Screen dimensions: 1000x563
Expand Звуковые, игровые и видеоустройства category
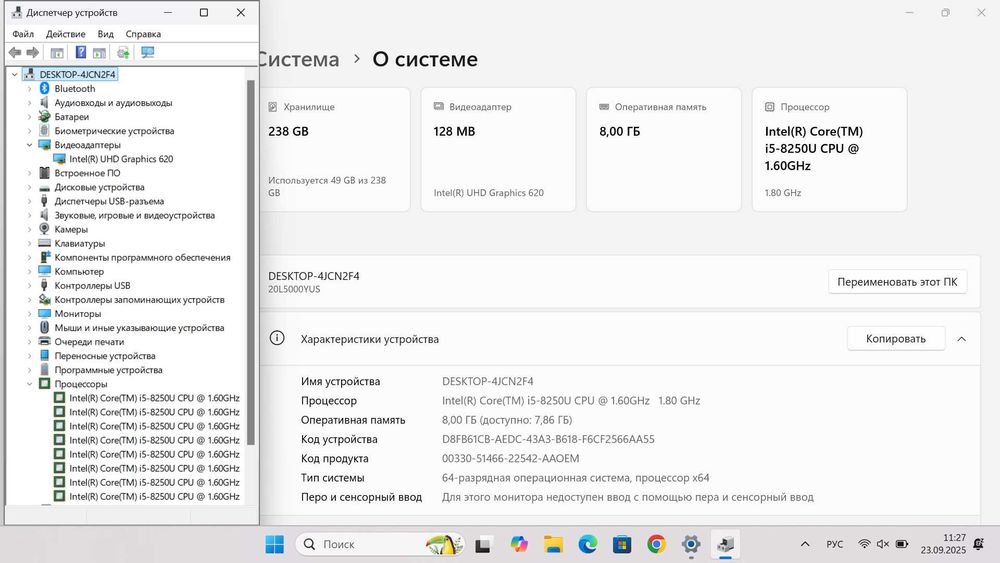[29, 215]
